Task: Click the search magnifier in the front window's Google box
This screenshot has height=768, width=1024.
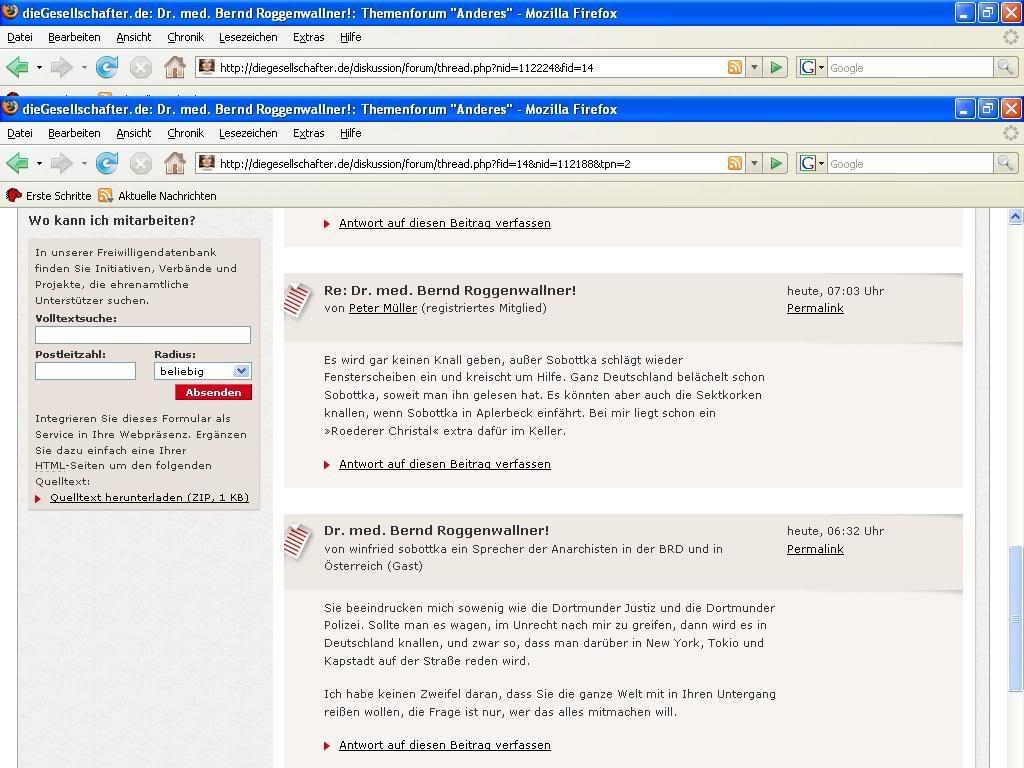Action: pyautogui.click(x=1005, y=163)
